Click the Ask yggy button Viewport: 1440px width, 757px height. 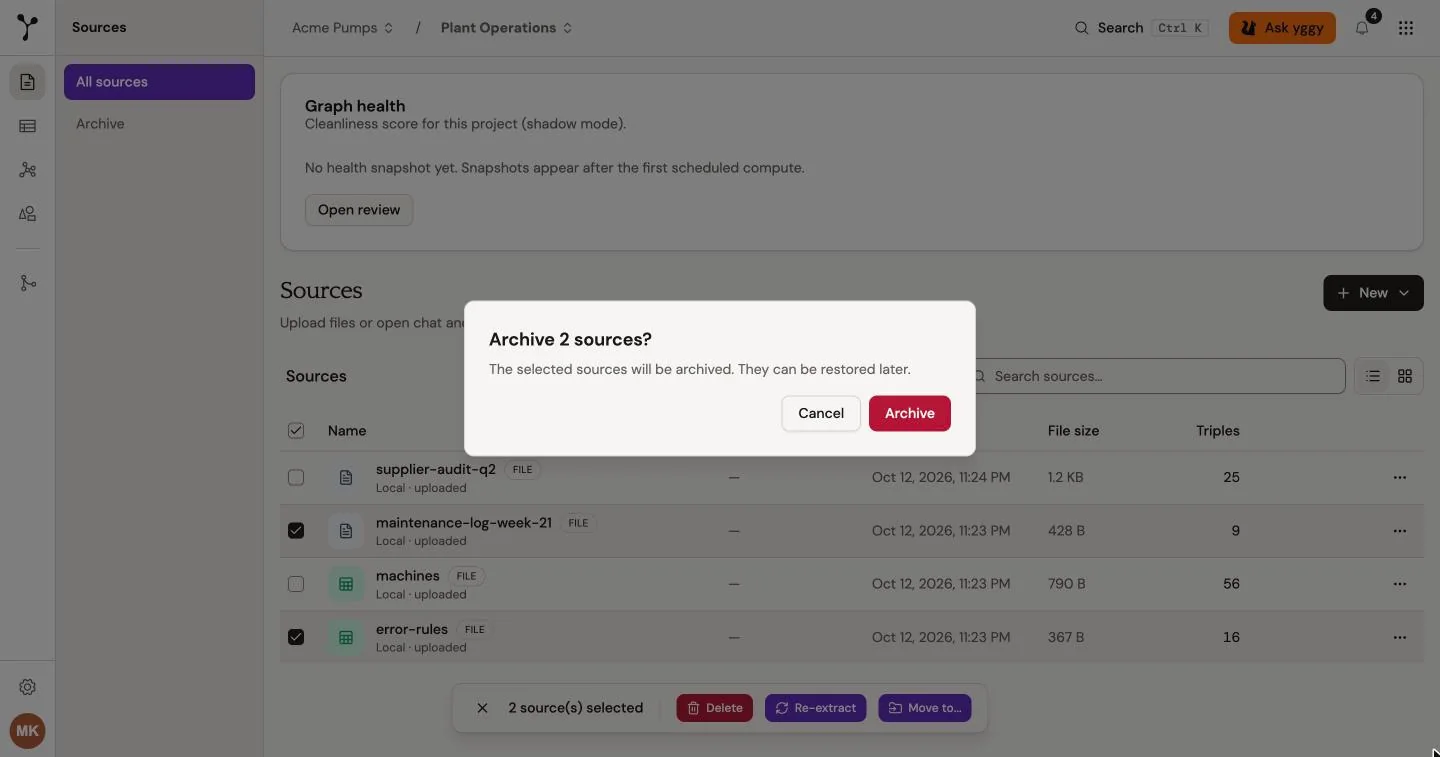pos(1282,28)
